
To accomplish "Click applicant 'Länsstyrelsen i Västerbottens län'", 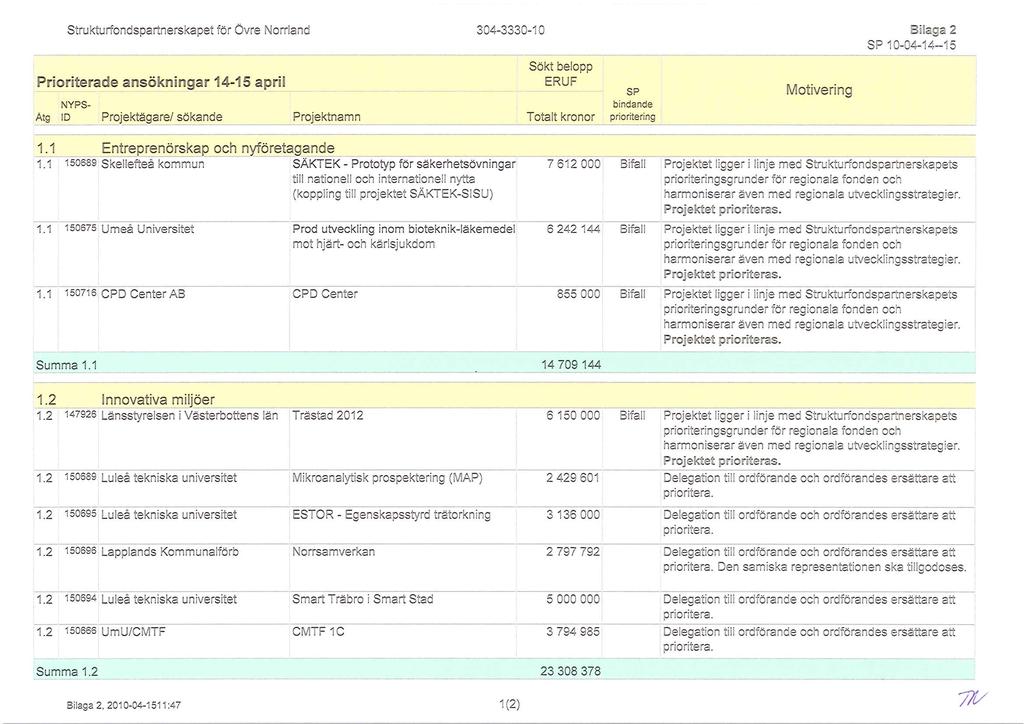I will tap(189, 416).
